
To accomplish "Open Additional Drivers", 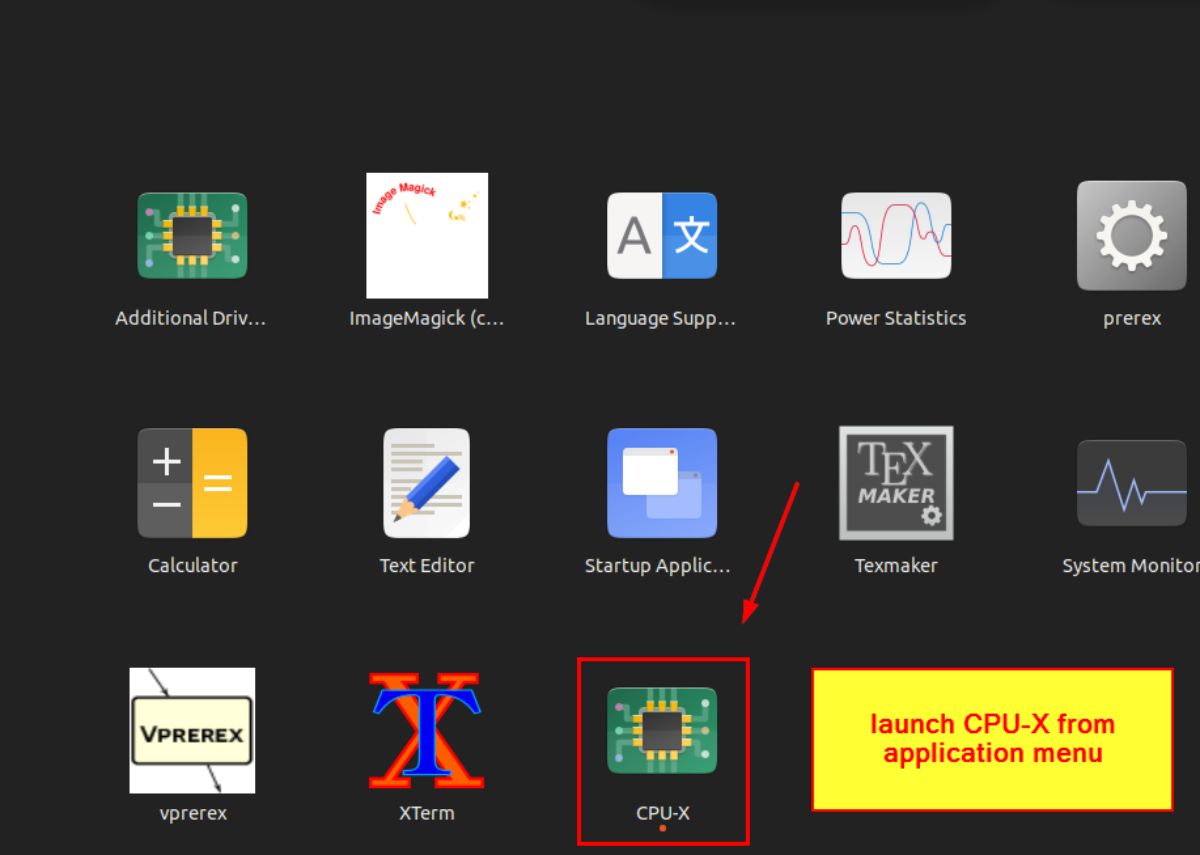I will [192, 235].
